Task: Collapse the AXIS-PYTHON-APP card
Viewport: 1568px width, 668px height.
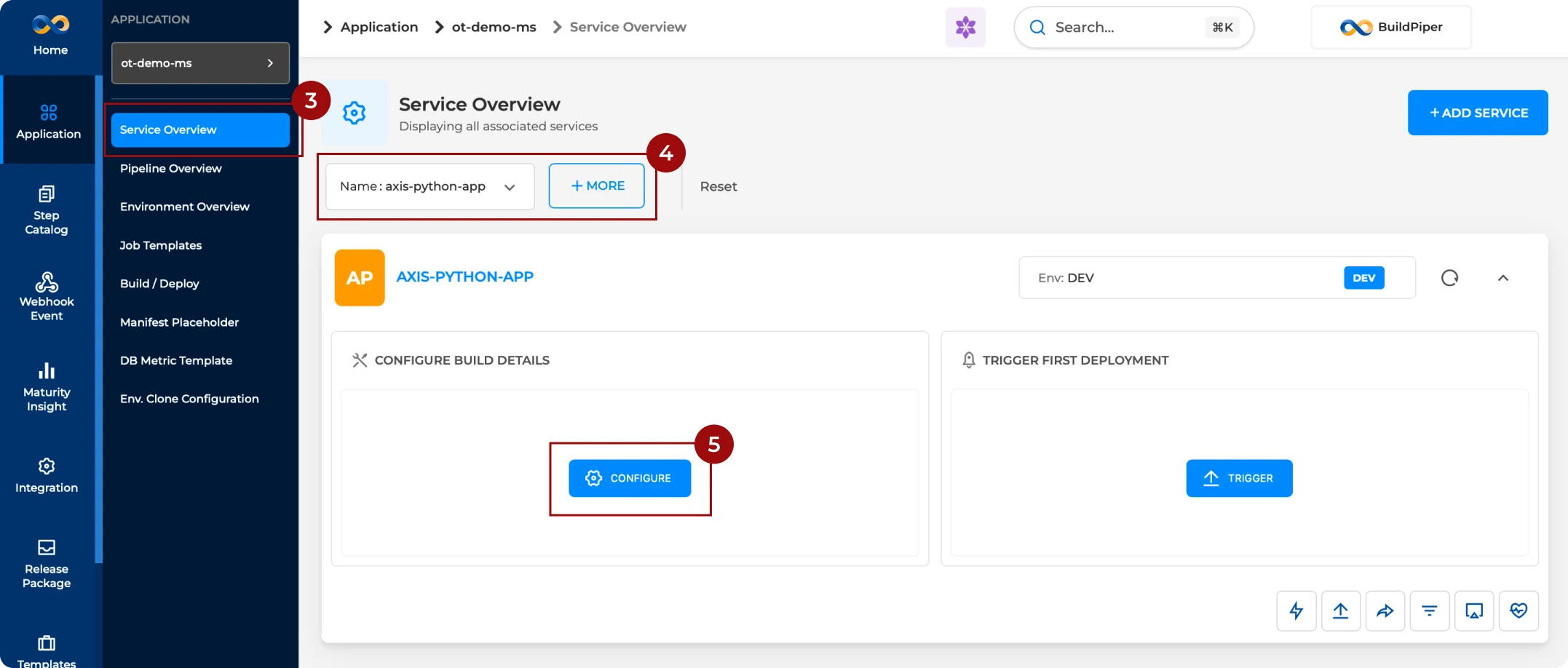Action: click(1503, 278)
